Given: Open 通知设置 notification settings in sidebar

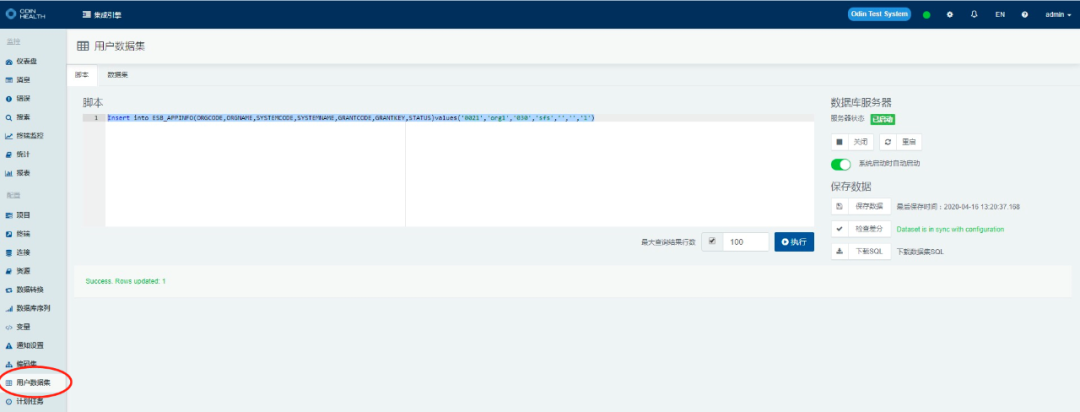Looking at the screenshot, I should click(29, 345).
